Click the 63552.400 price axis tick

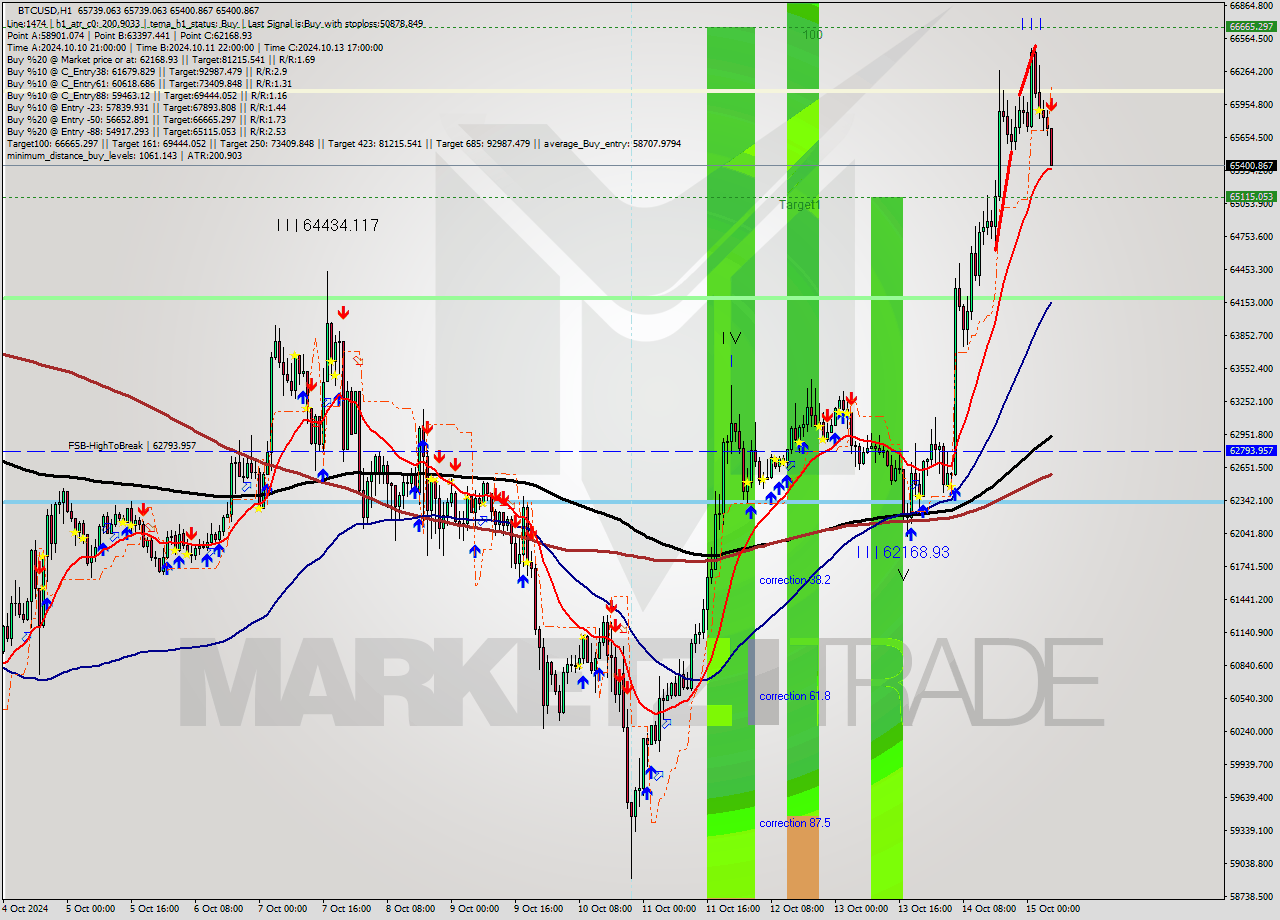click(x=1251, y=368)
